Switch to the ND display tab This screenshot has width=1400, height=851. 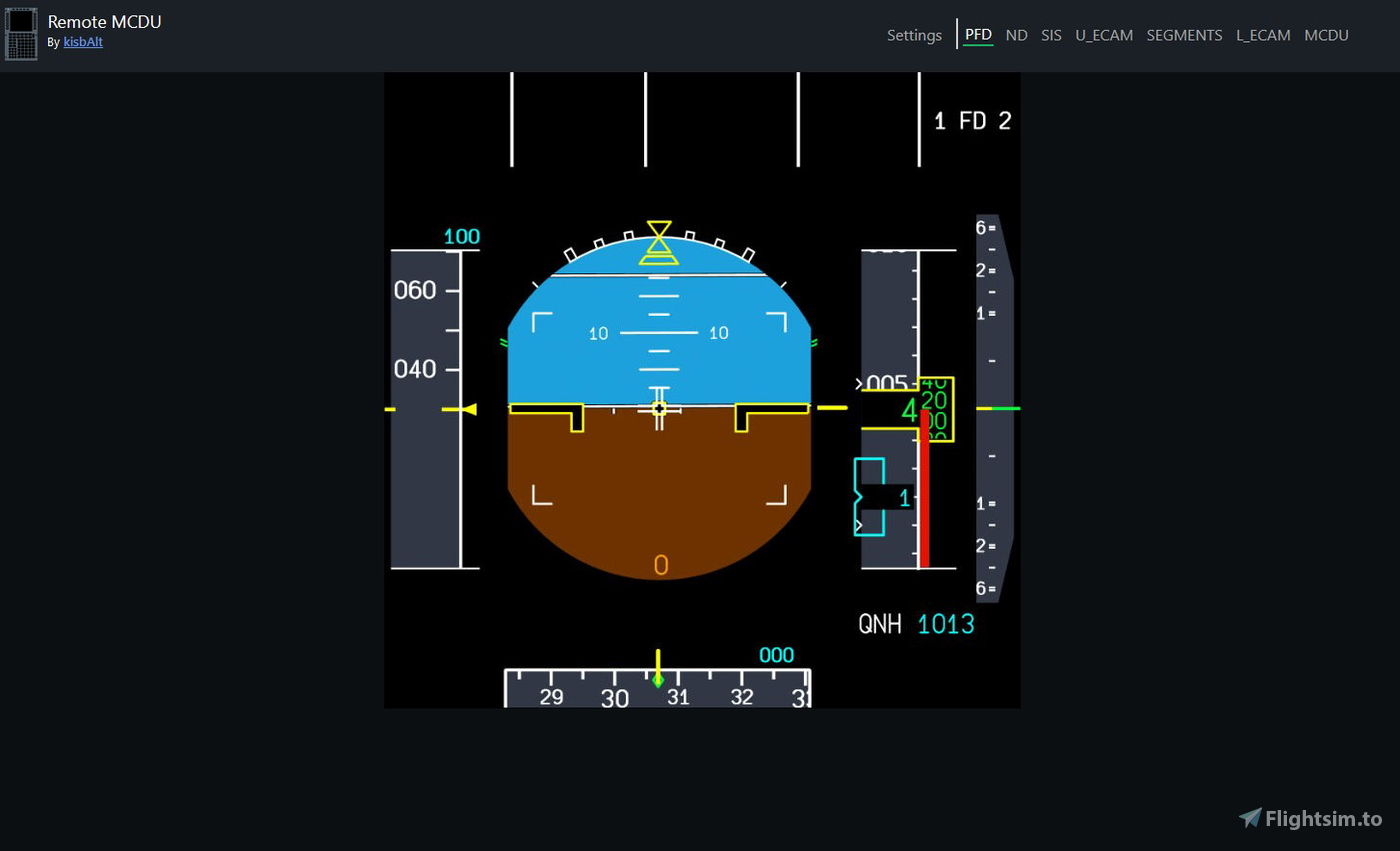(x=1016, y=34)
